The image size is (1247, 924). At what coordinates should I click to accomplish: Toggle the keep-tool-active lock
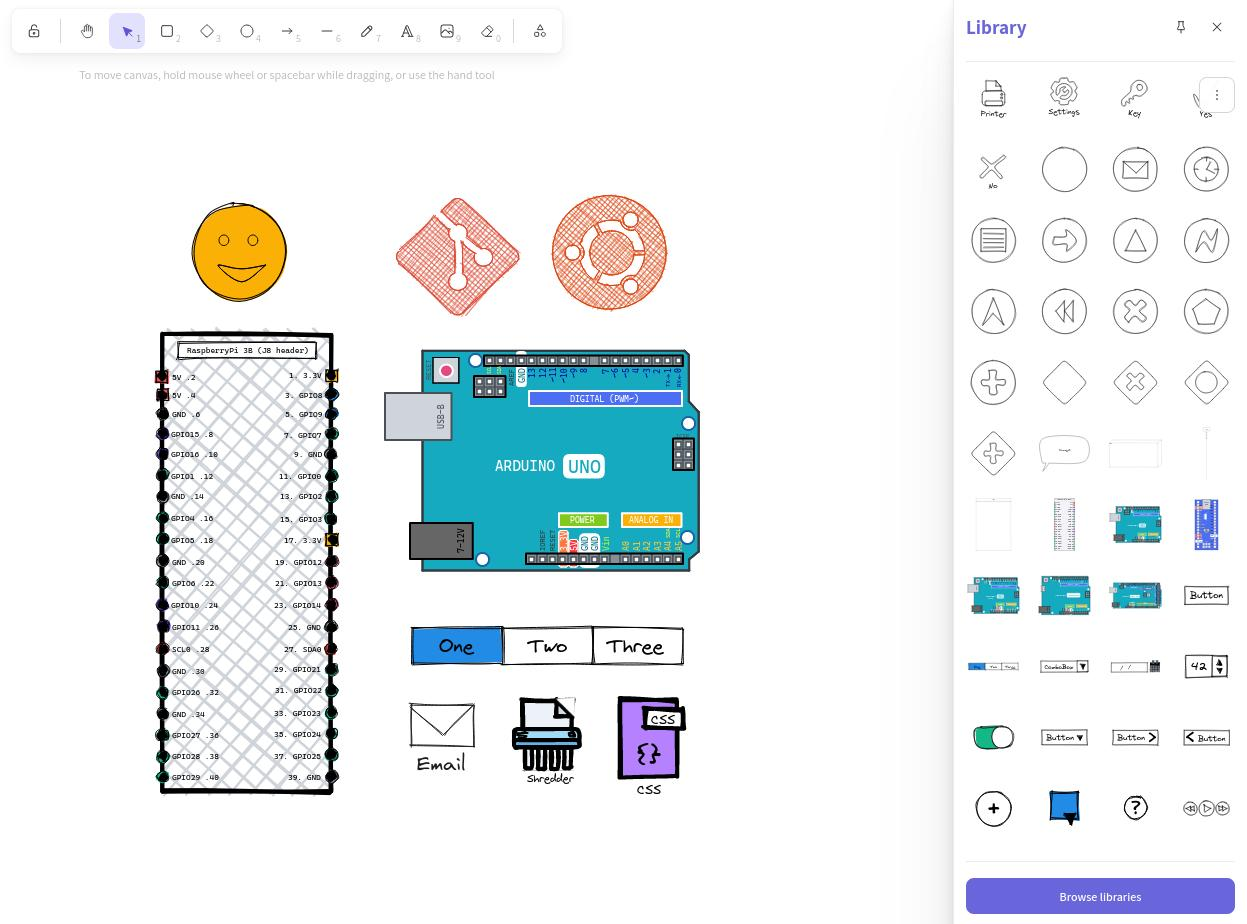click(34, 31)
